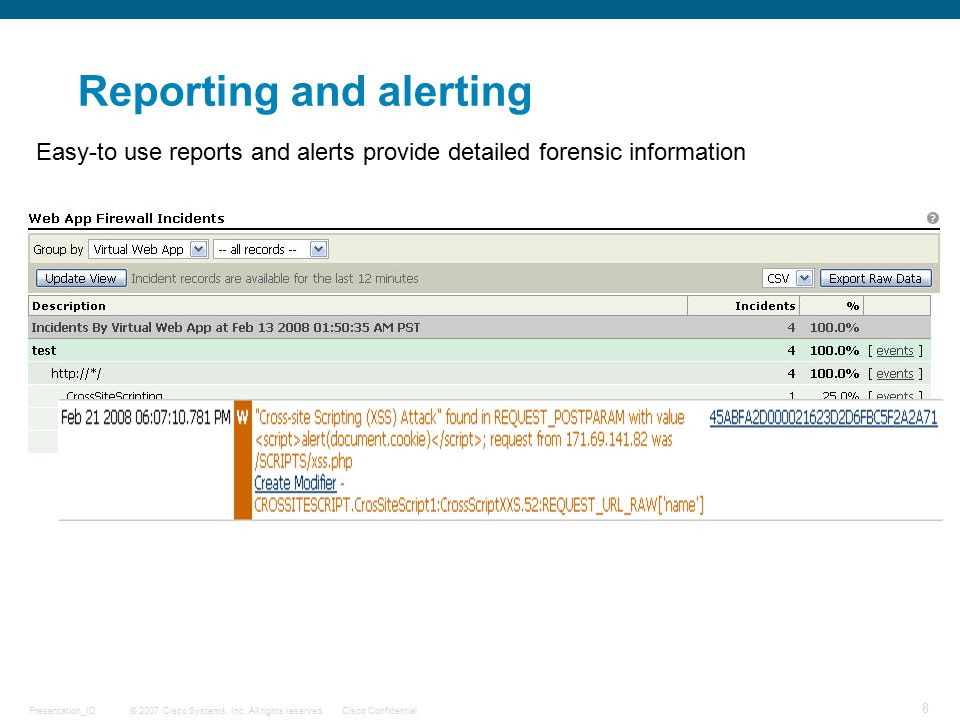Image resolution: width=960 pixels, height=720 pixels.
Task: Open events link in the test row
Action: click(x=894, y=351)
